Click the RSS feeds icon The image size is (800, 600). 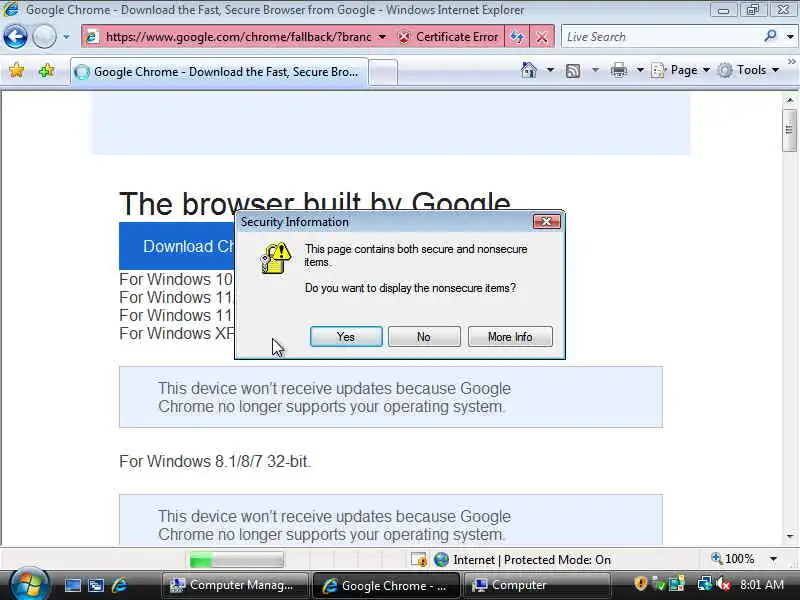point(573,71)
